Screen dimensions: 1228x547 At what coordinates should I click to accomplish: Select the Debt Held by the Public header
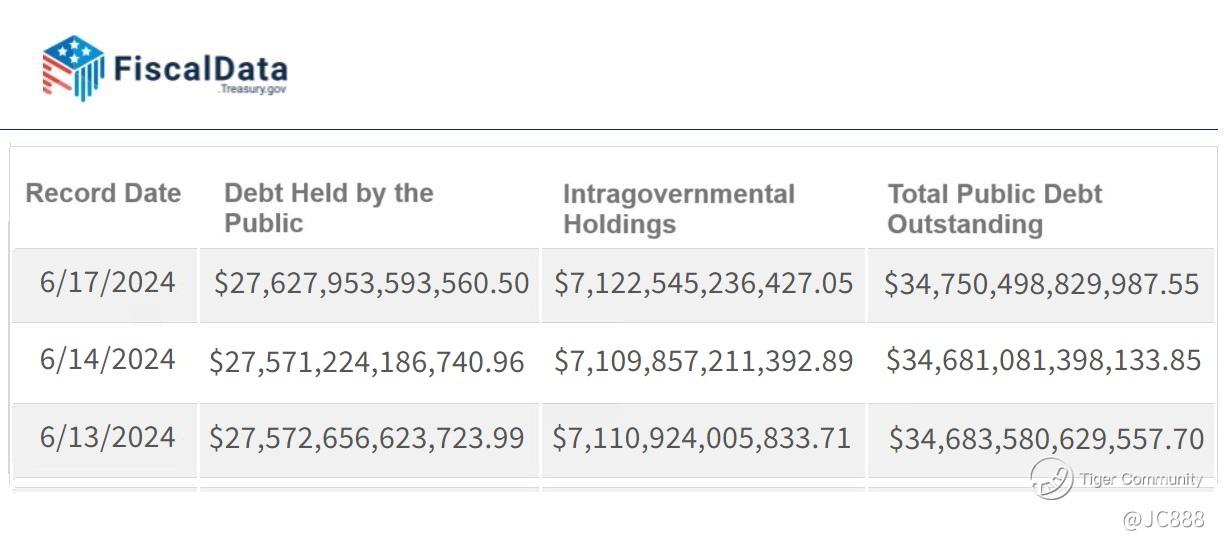coord(328,208)
